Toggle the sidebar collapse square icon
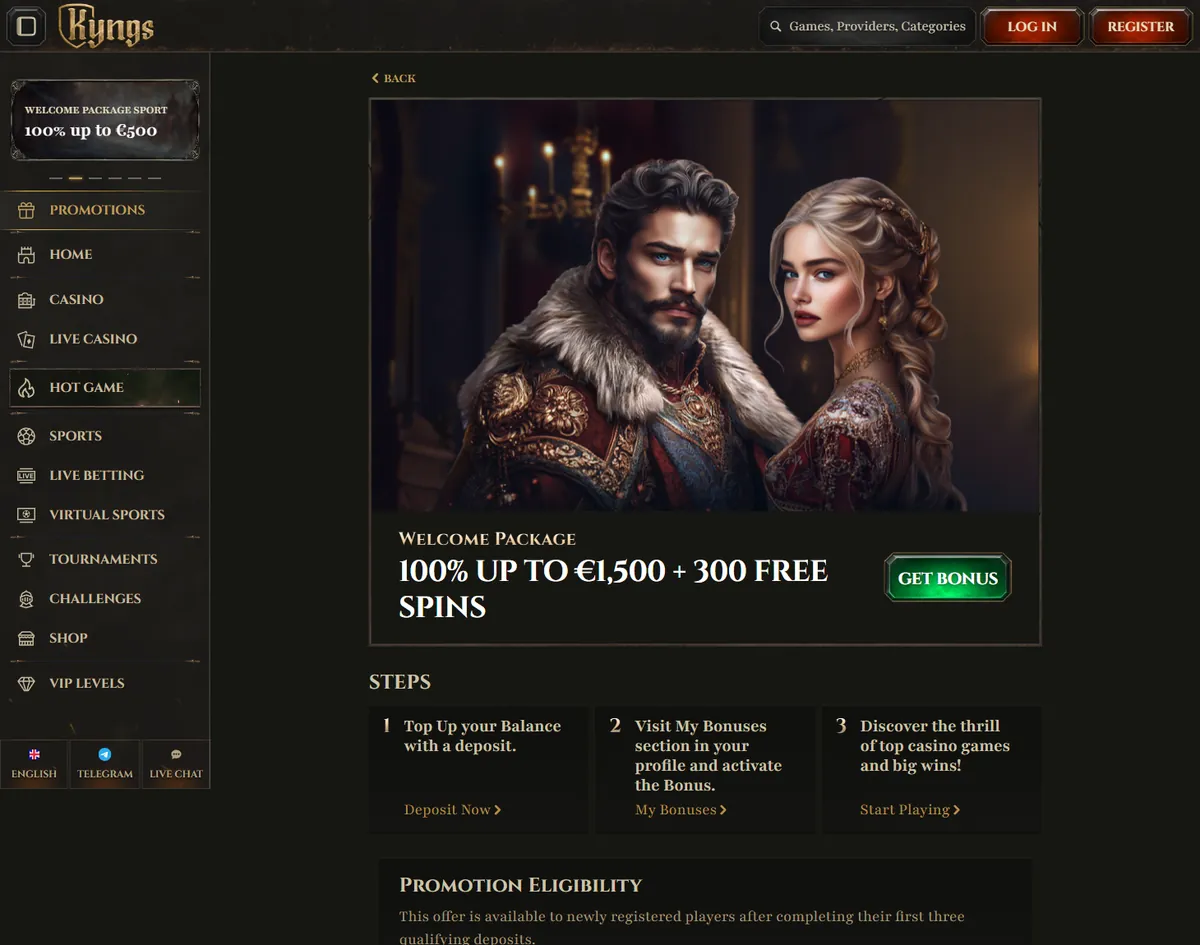1200x945 pixels. click(27, 27)
